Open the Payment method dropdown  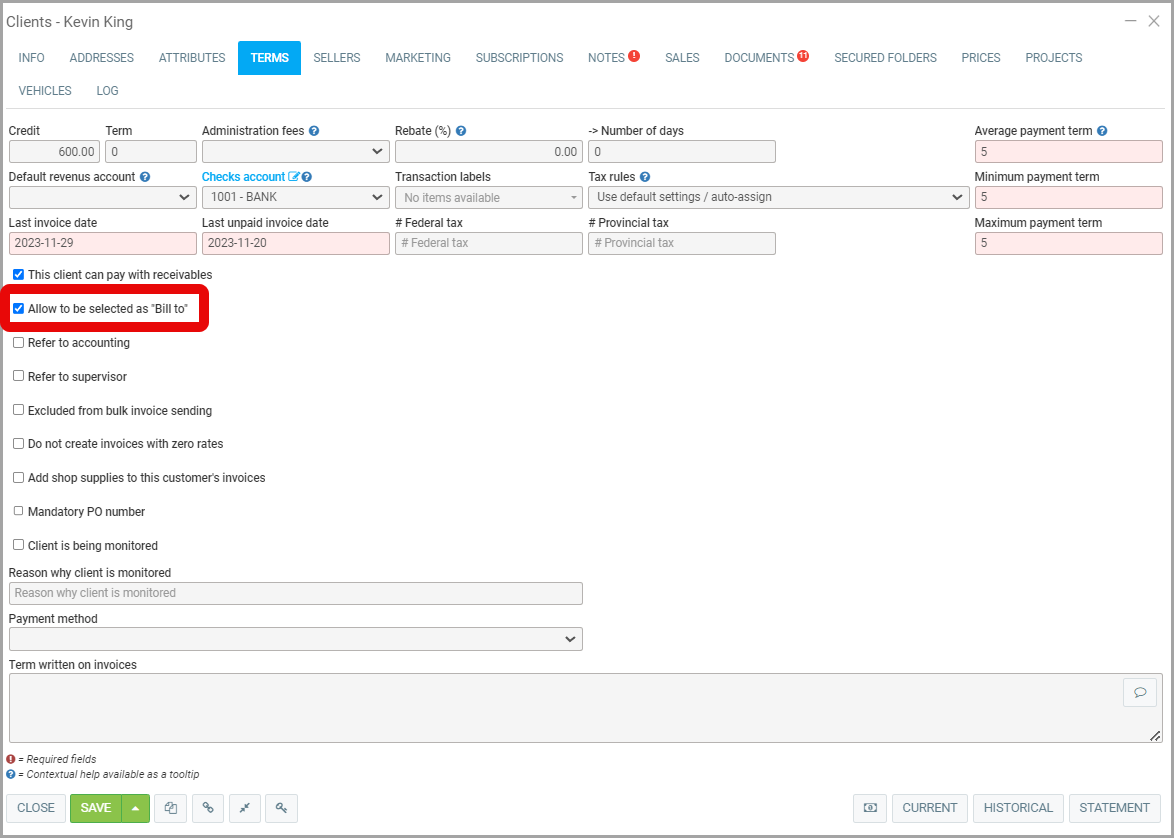click(295, 639)
